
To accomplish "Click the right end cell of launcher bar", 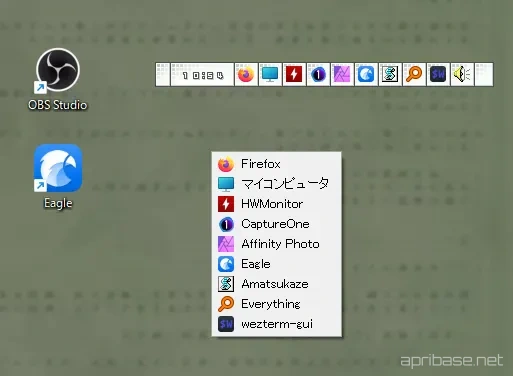I will click(x=484, y=74).
